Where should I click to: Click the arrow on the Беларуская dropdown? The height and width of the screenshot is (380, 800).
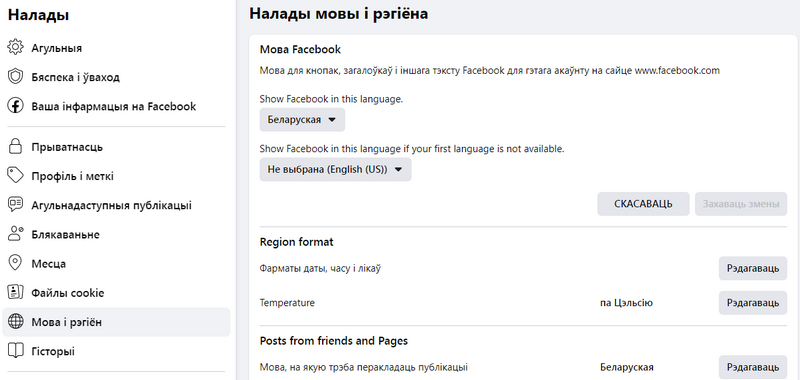tap(332, 120)
